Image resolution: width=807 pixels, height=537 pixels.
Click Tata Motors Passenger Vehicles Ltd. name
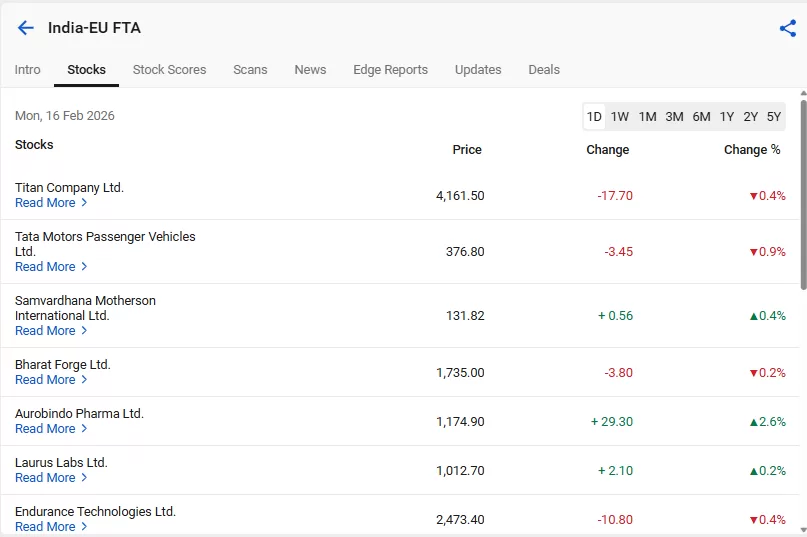point(105,244)
